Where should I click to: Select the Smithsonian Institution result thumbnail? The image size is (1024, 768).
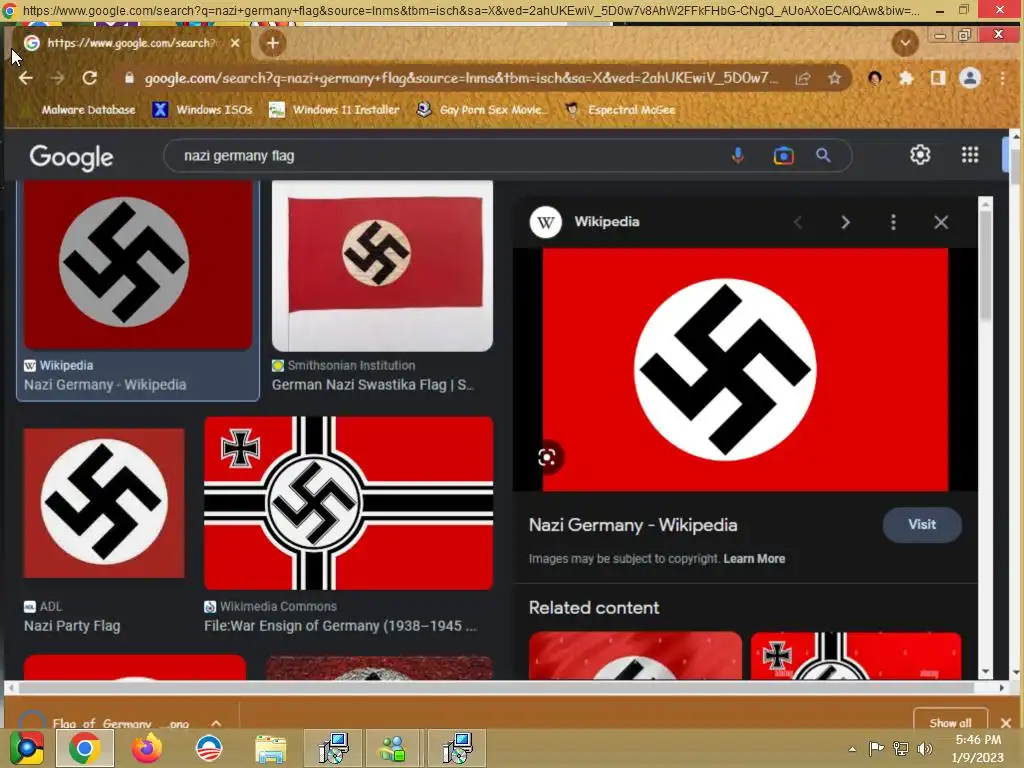tap(382, 266)
